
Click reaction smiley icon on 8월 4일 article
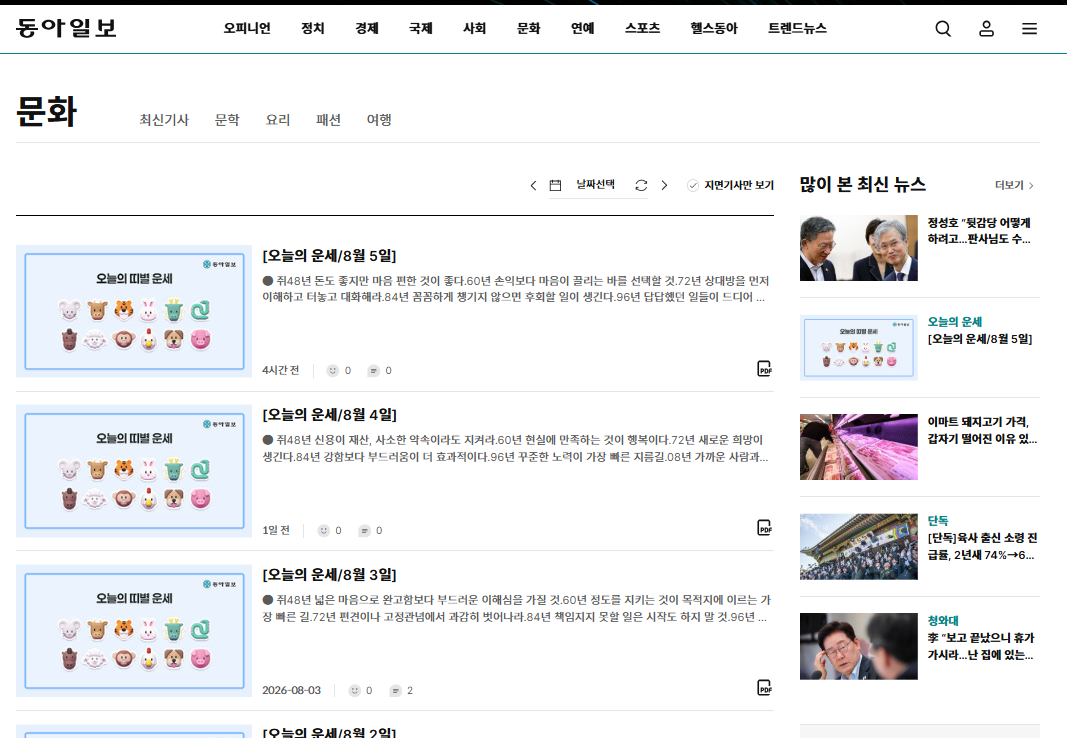coord(323,531)
